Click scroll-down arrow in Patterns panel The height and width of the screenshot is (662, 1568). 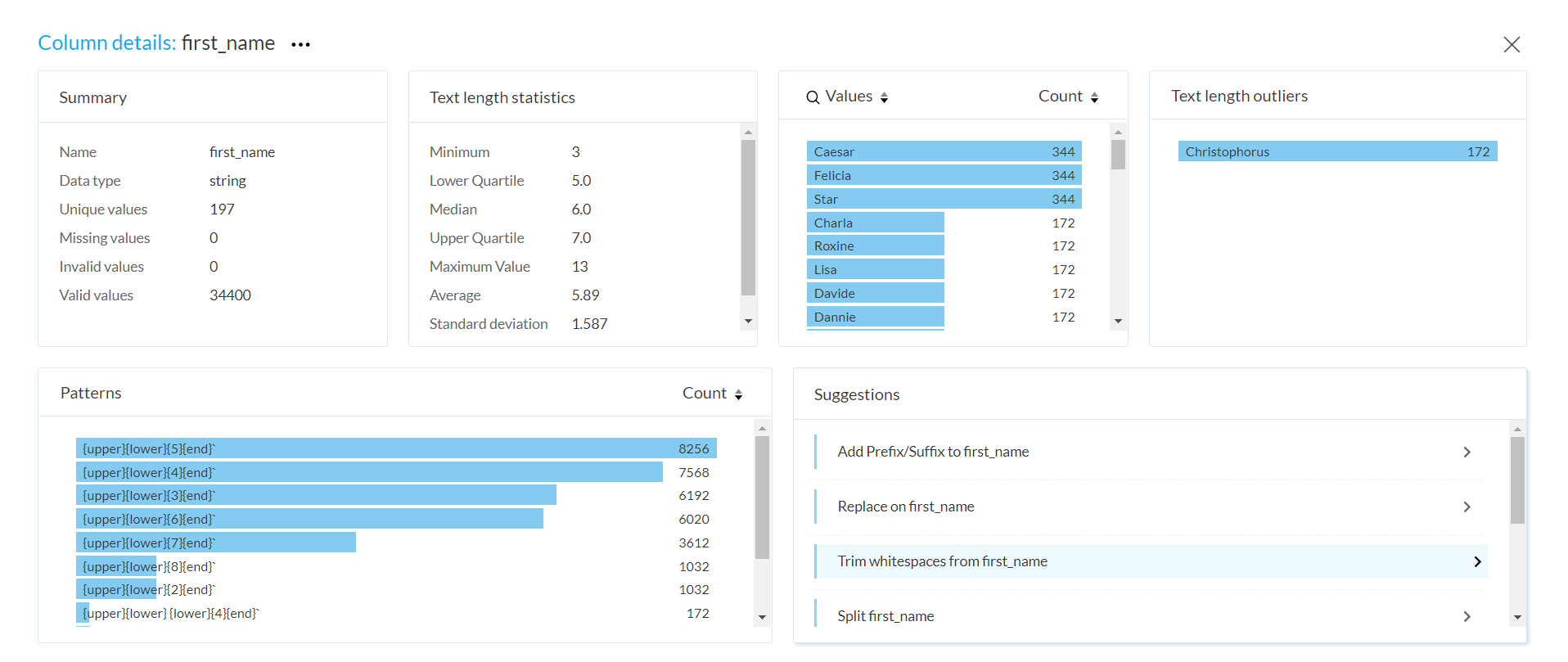tap(762, 618)
